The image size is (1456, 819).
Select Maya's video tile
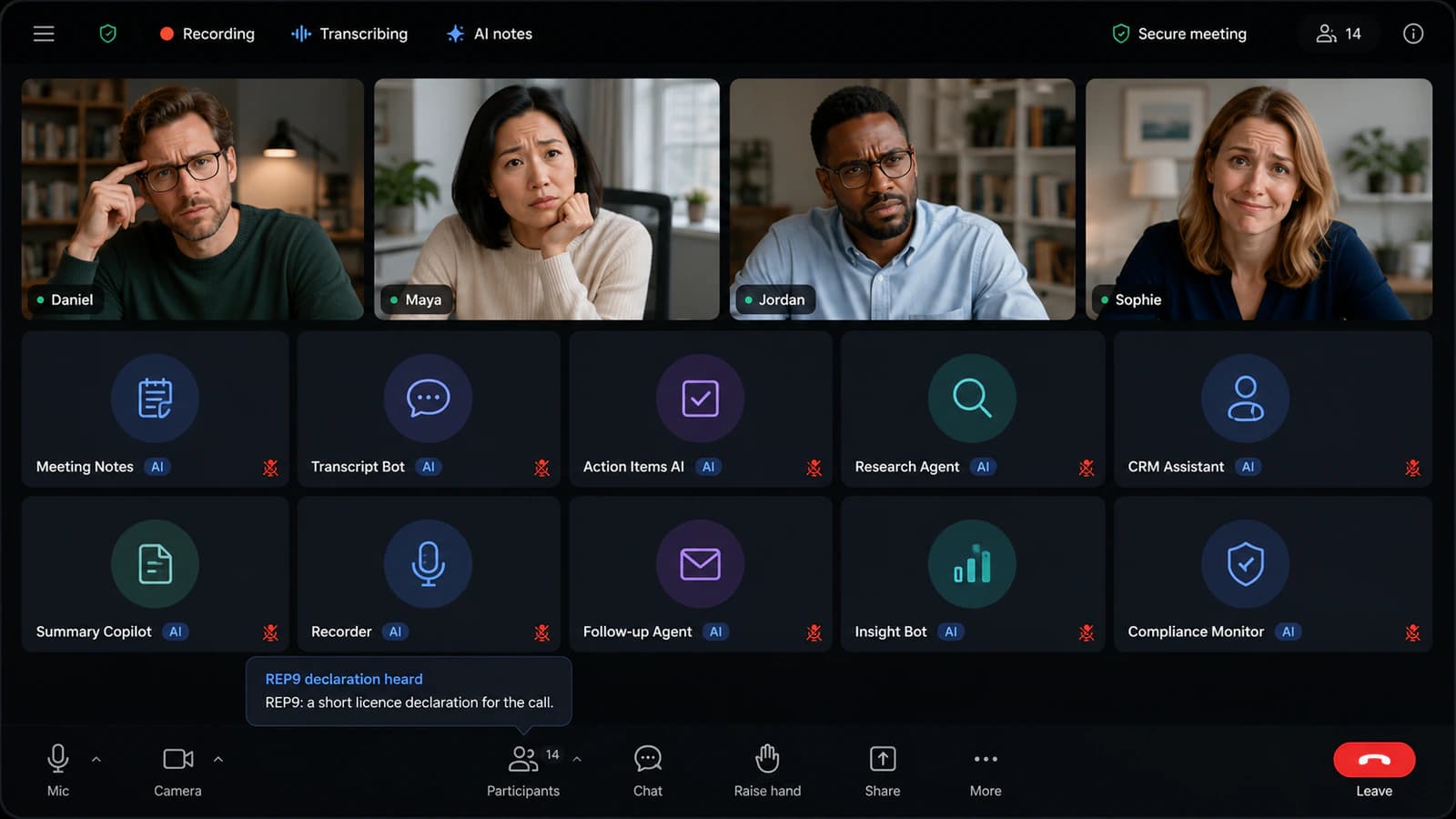click(x=547, y=199)
